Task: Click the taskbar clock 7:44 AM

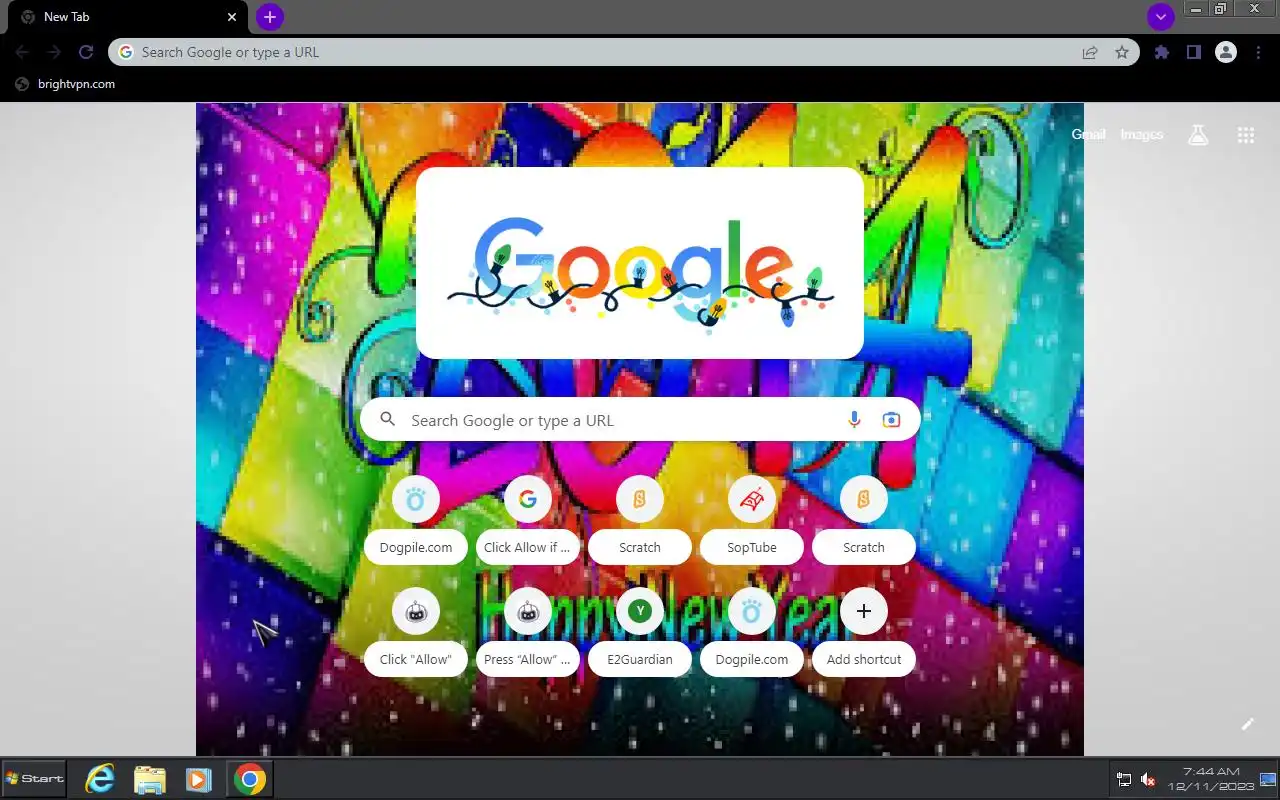Action: pos(1211,779)
